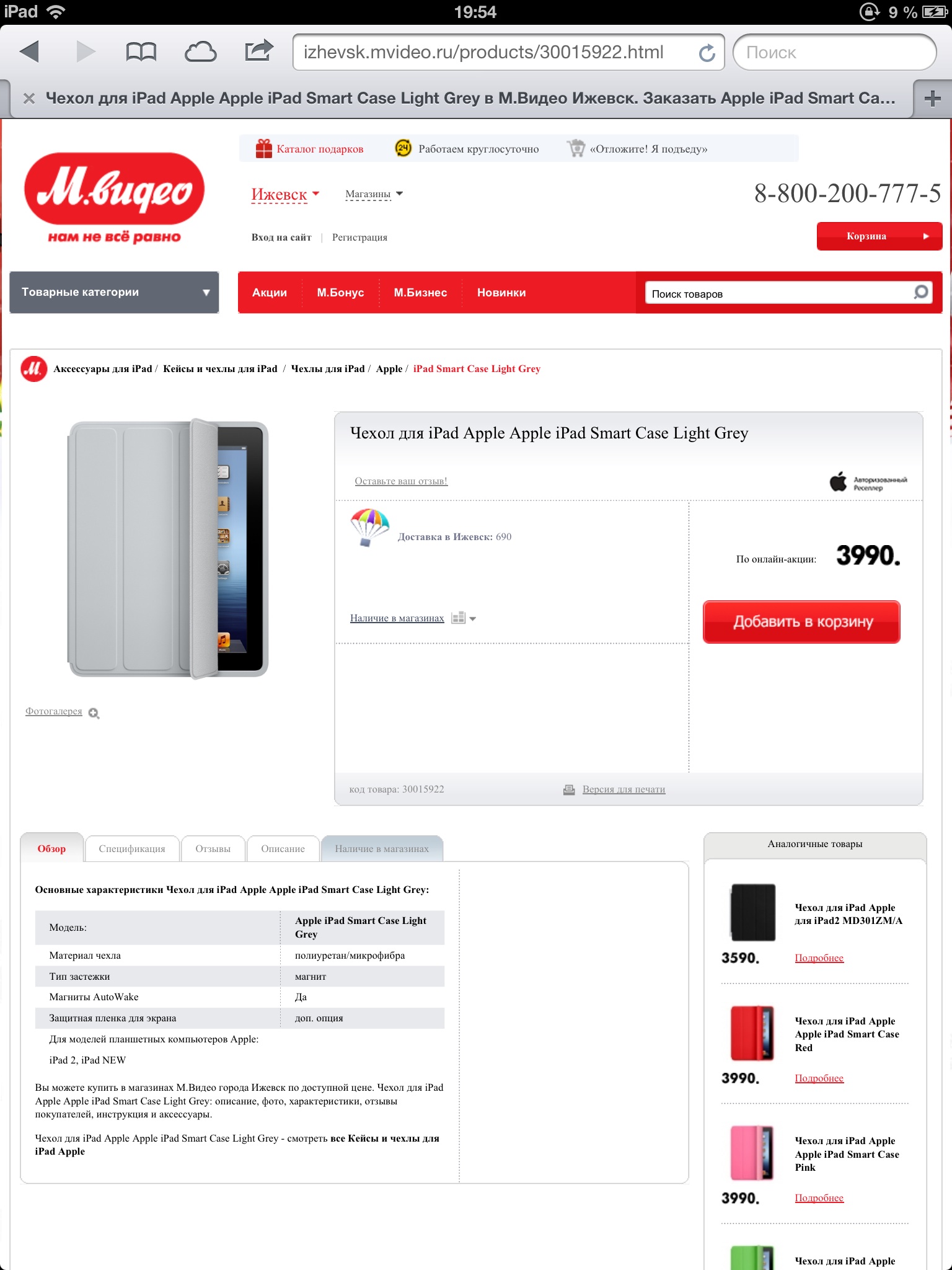Click the Фотогалерея zoom magnifier icon
This screenshot has height=1270, width=952.
[94, 713]
